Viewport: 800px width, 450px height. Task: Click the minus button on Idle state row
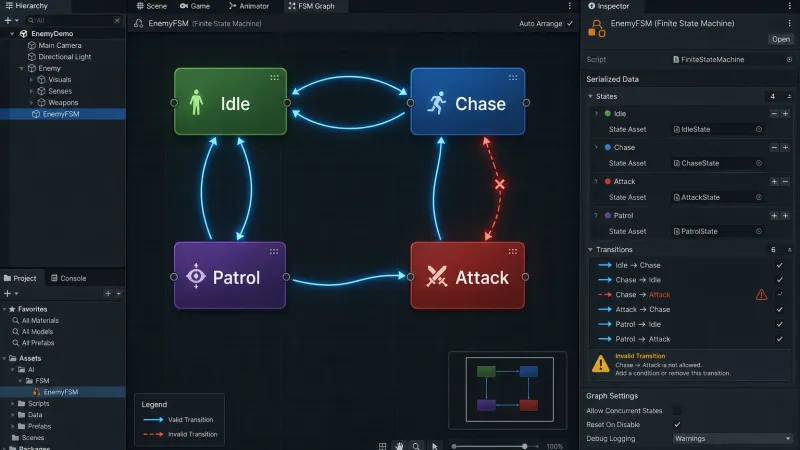[774, 114]
